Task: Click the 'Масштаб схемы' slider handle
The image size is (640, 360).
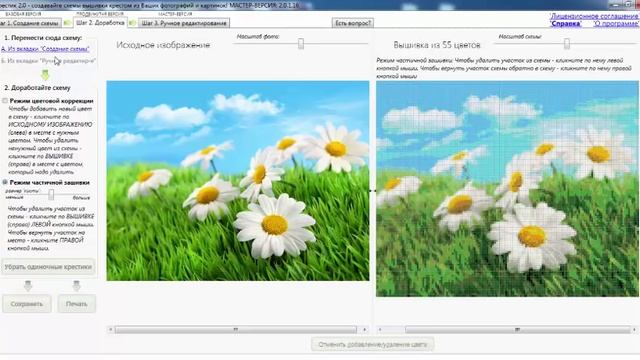Action: click(x=567, y=43)
